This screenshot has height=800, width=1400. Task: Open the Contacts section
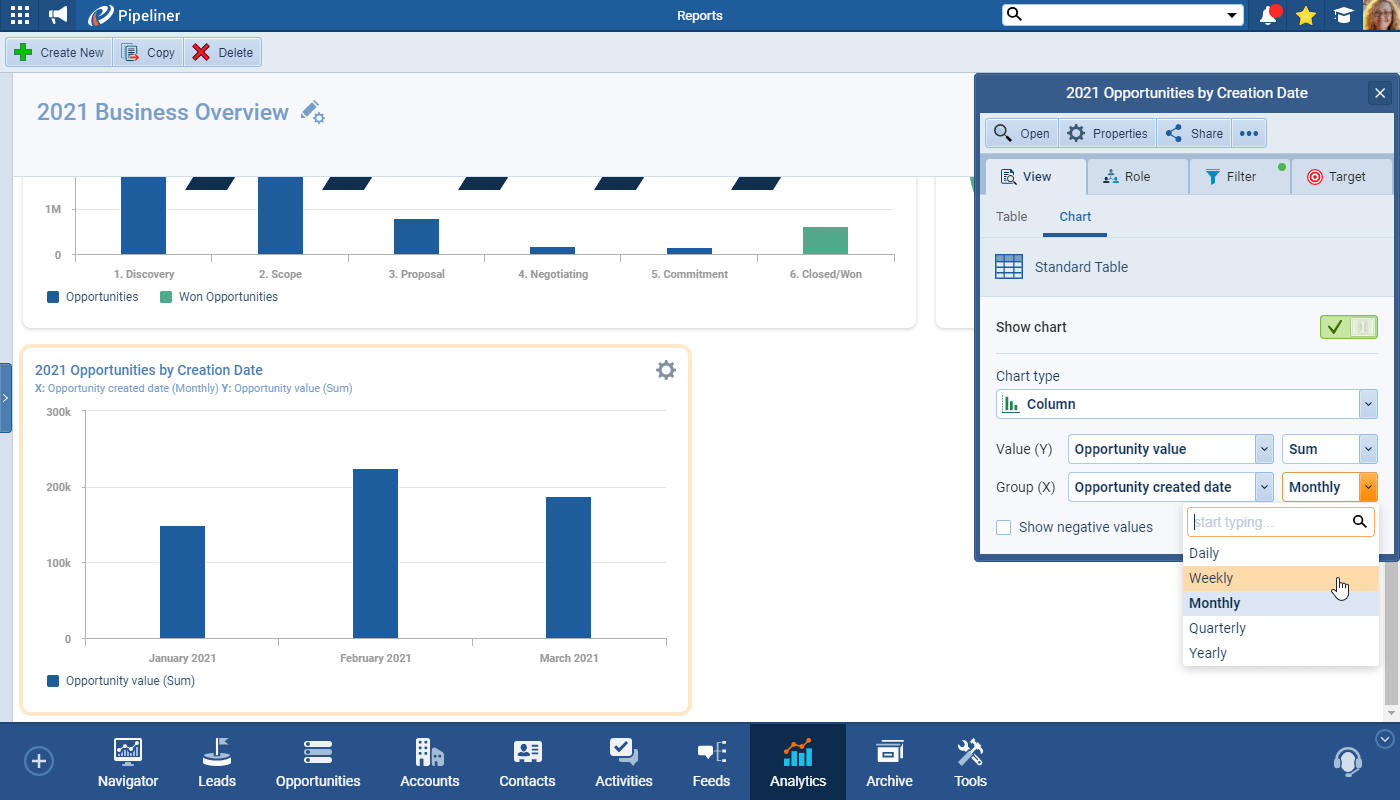[x=526, y=761]
